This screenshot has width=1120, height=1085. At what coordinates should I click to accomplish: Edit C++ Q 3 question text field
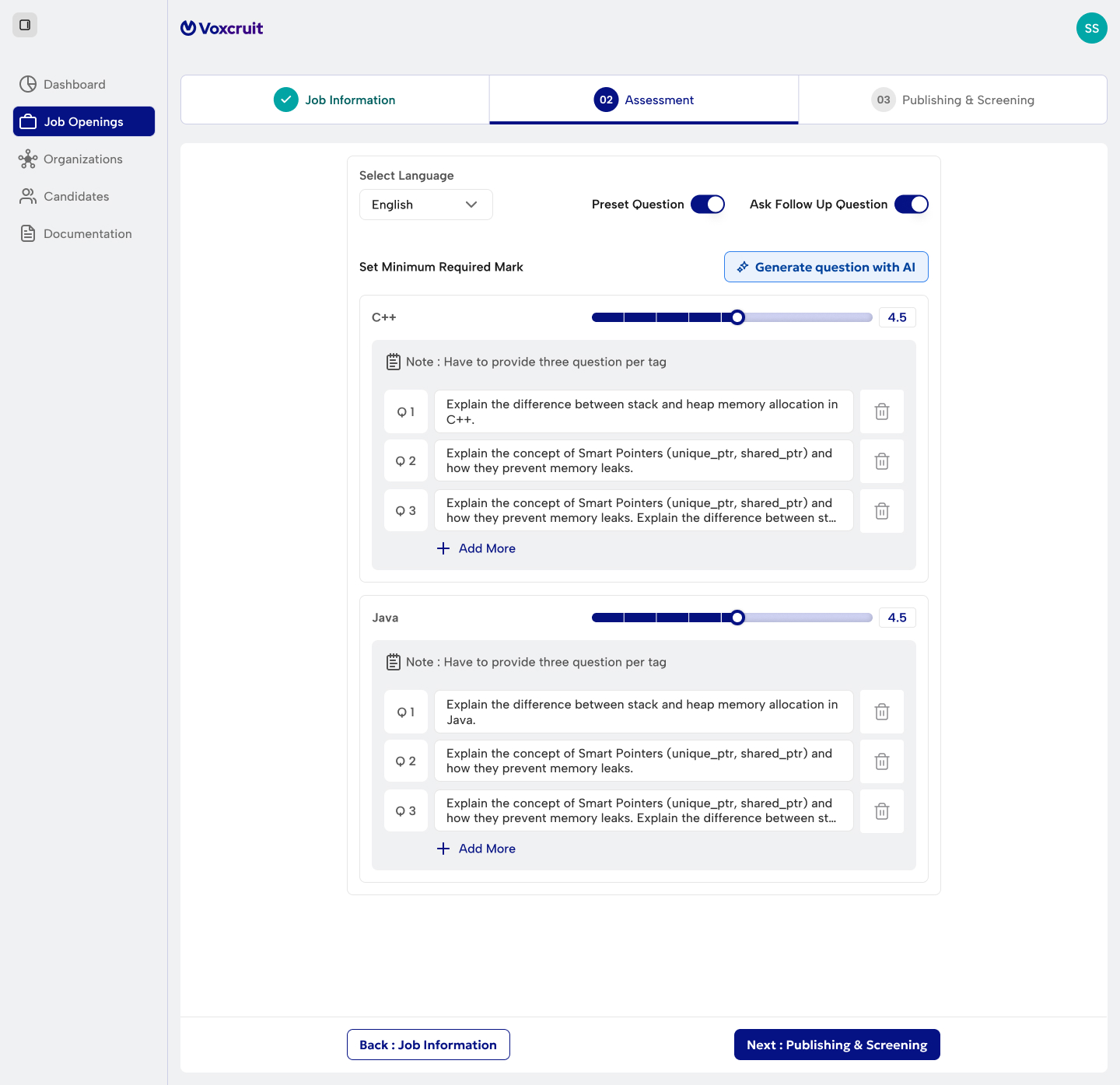coord(644,511)
